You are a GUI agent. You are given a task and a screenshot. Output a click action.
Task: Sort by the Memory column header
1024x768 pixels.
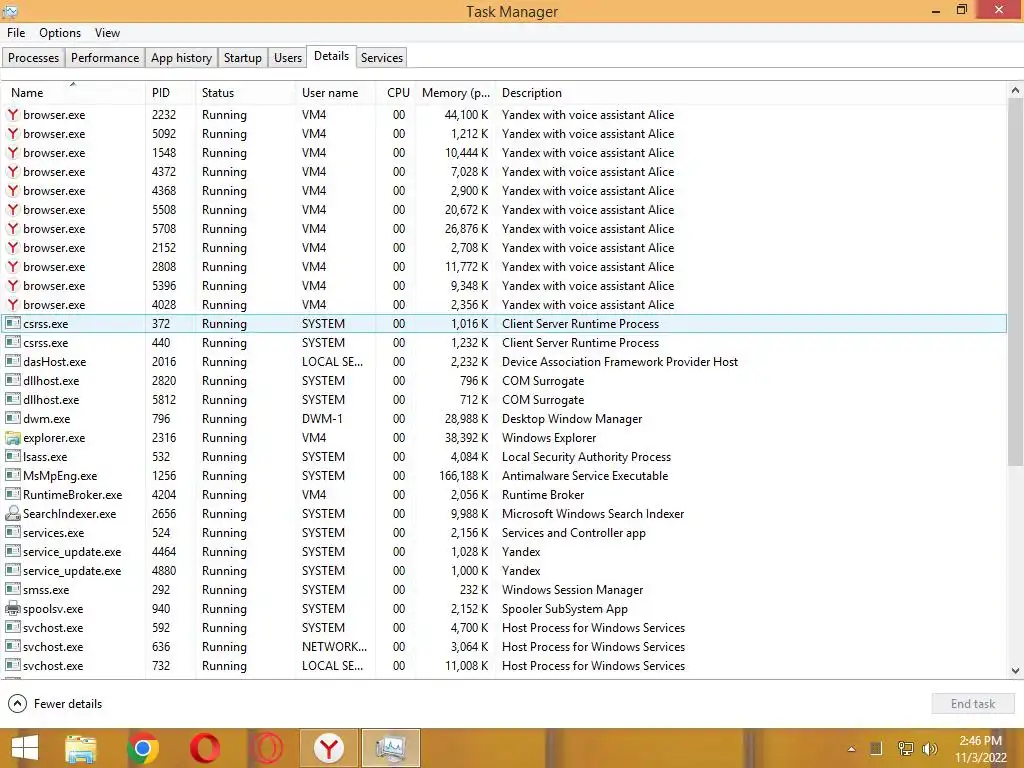455,93
